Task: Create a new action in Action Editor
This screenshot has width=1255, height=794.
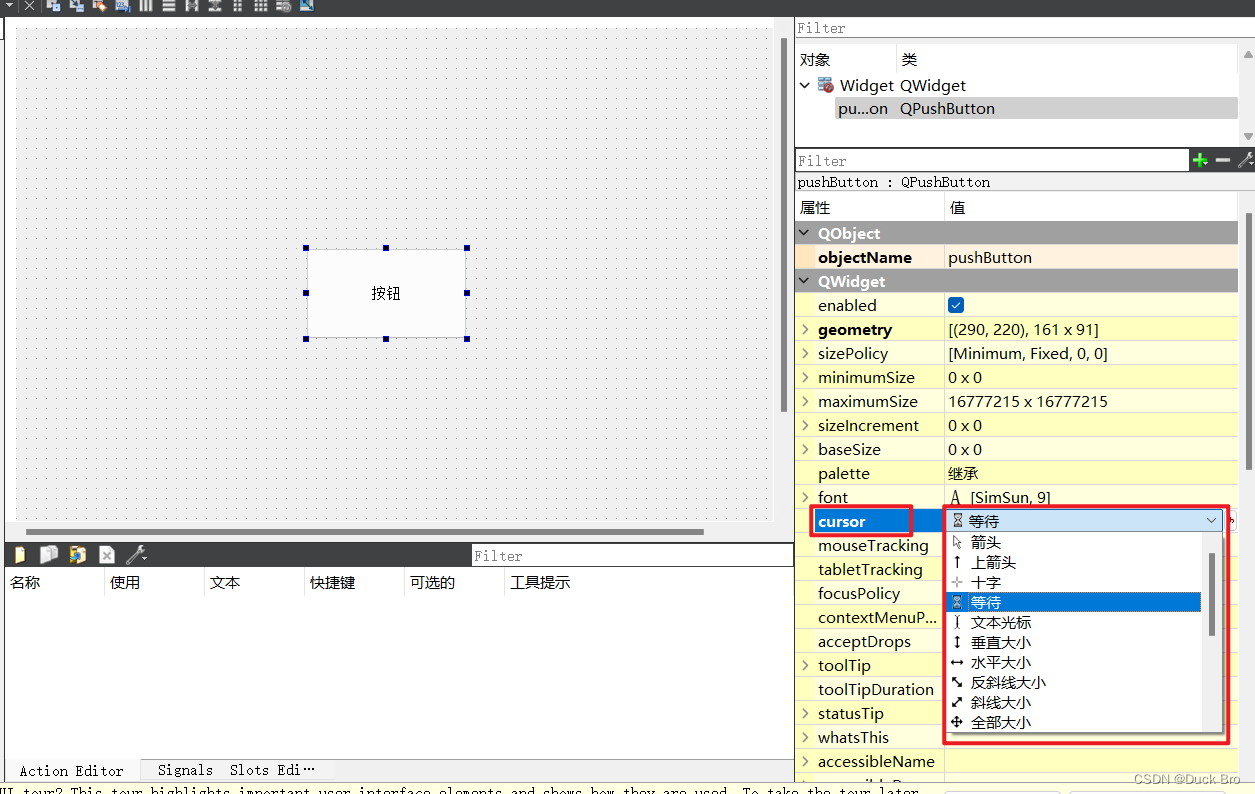Action: pyautogui.click(x=19, y=554)
